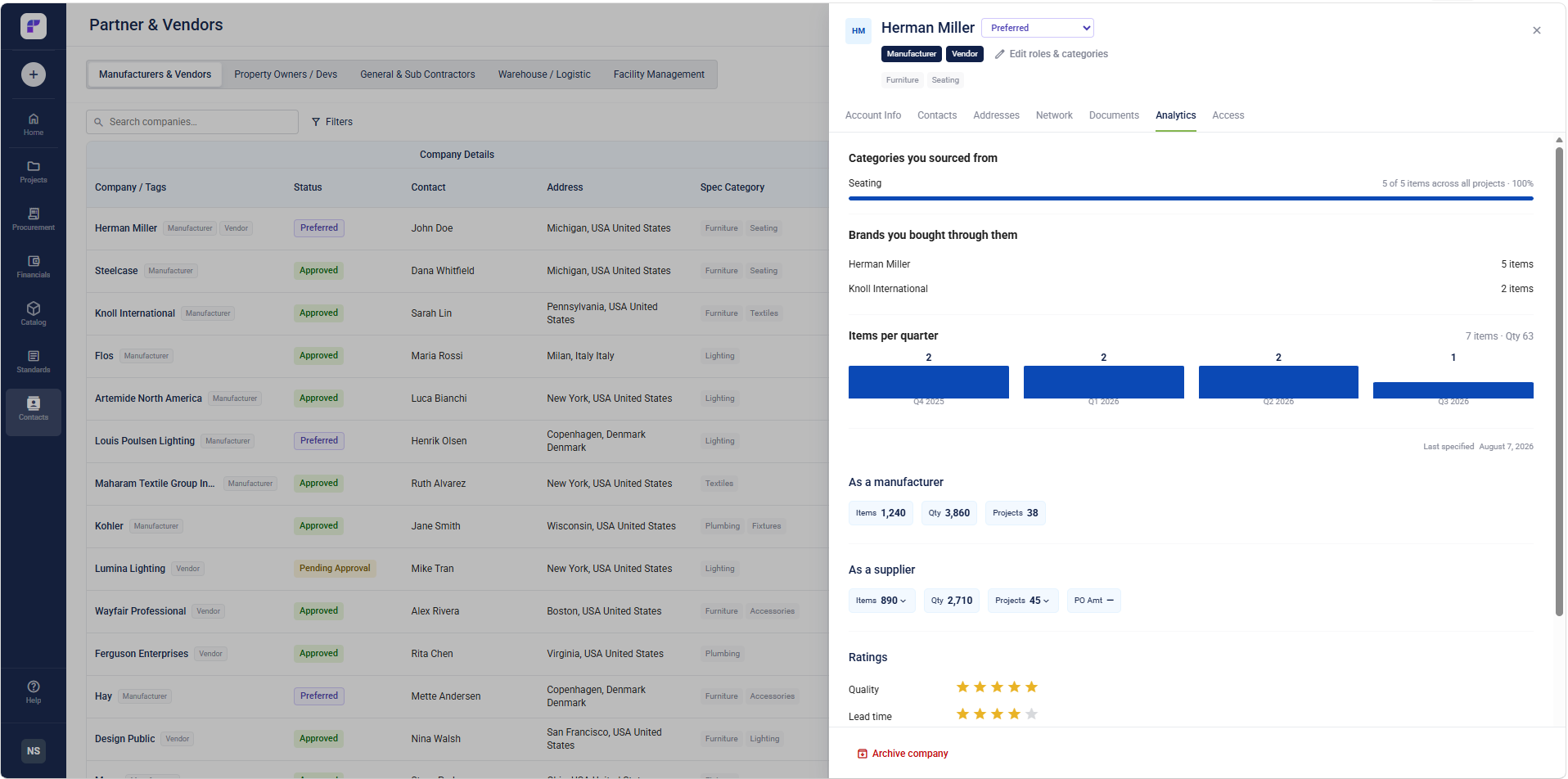Image resolution: width=1568 pixels, height=779 pixels.
Task: Click manufacturer Projects 38 chip
Action: (x=1015, y=513)
